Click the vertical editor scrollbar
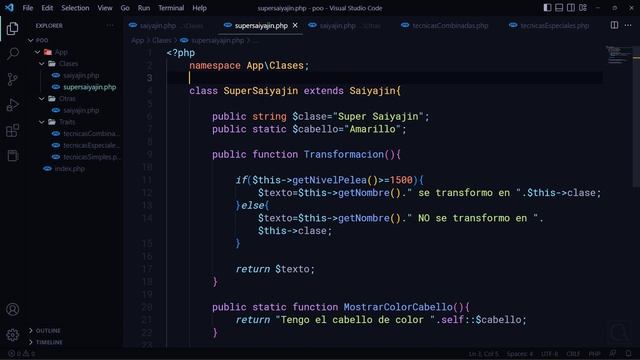This screenshot has height=360, width=640. [636, 118]
